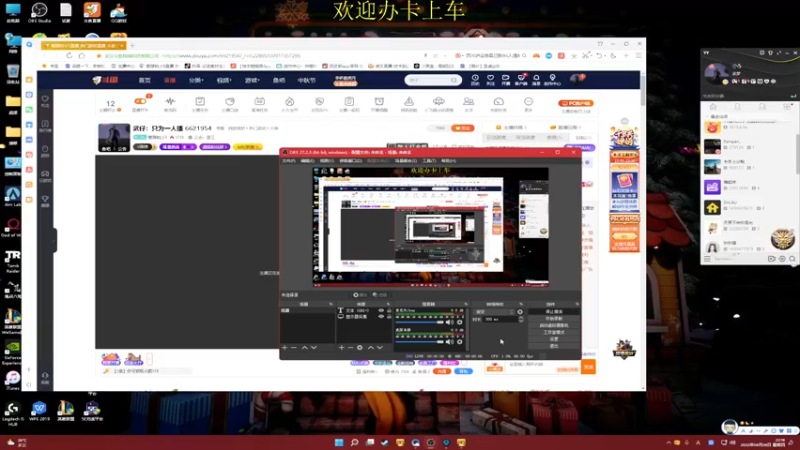
Task: Expand the Douyu games nav dropdown
Action: (252, 80)
